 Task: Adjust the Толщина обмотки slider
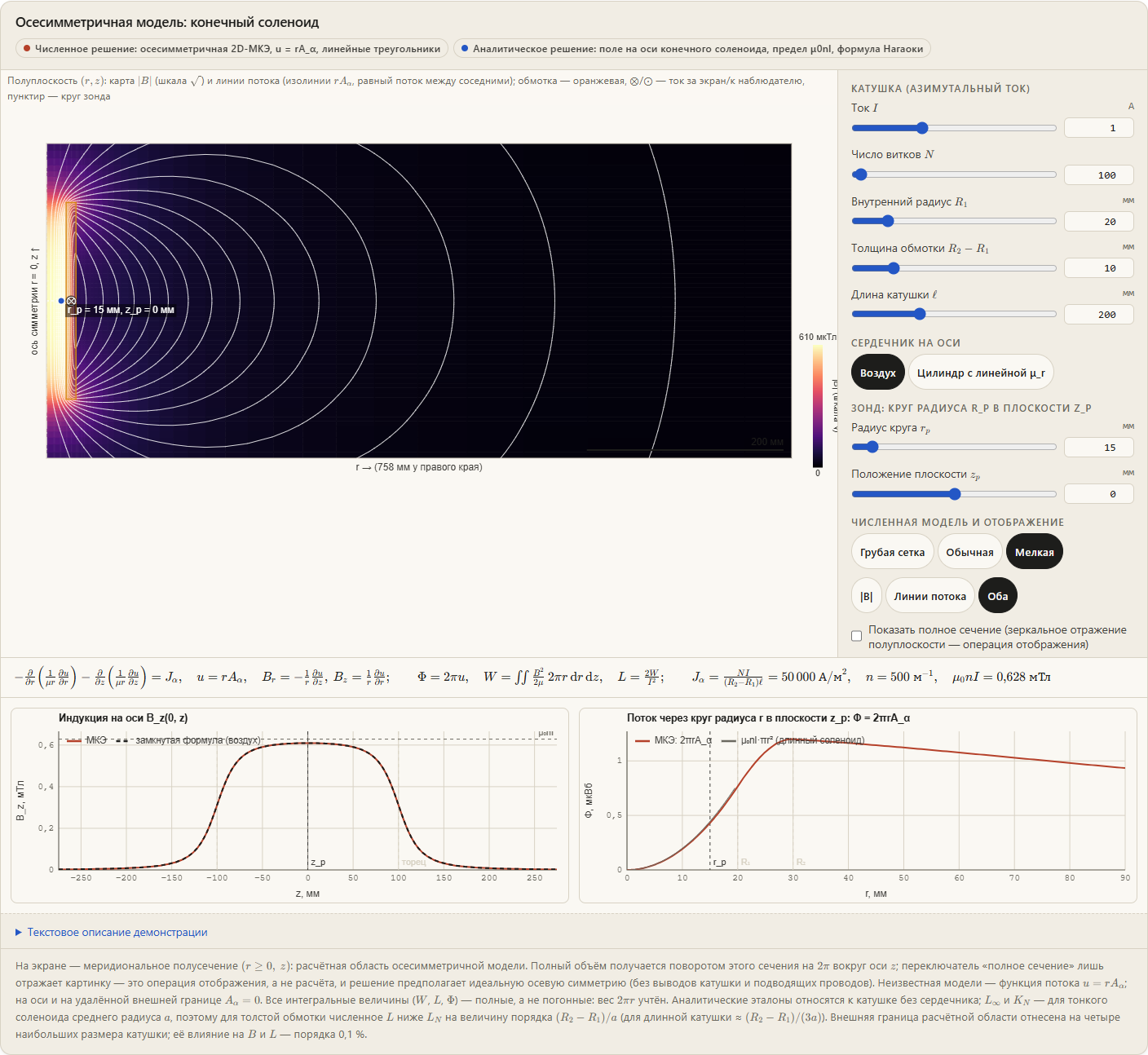point(954,267)
